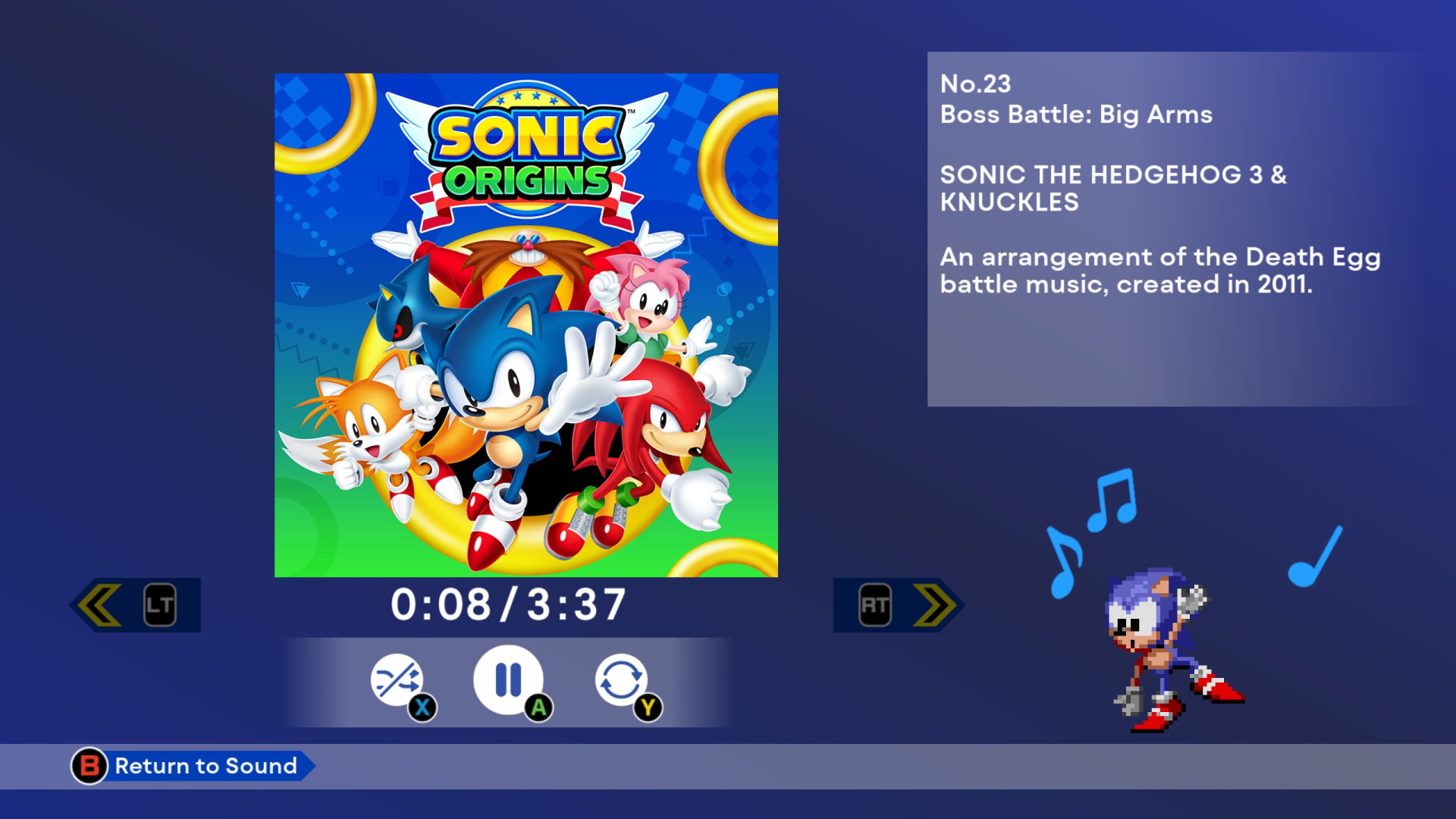Click the Sonic Origins album artwork

pos(526,325)
